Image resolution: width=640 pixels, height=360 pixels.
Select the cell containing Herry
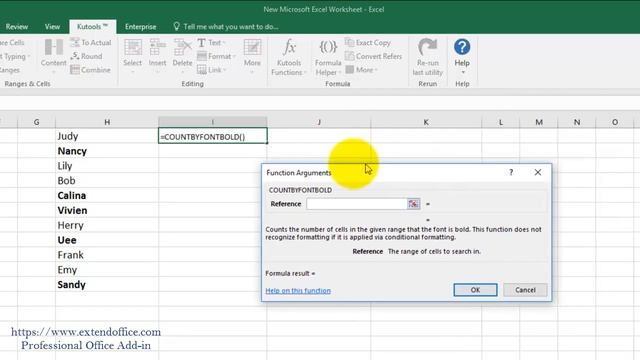coord(107,225)
